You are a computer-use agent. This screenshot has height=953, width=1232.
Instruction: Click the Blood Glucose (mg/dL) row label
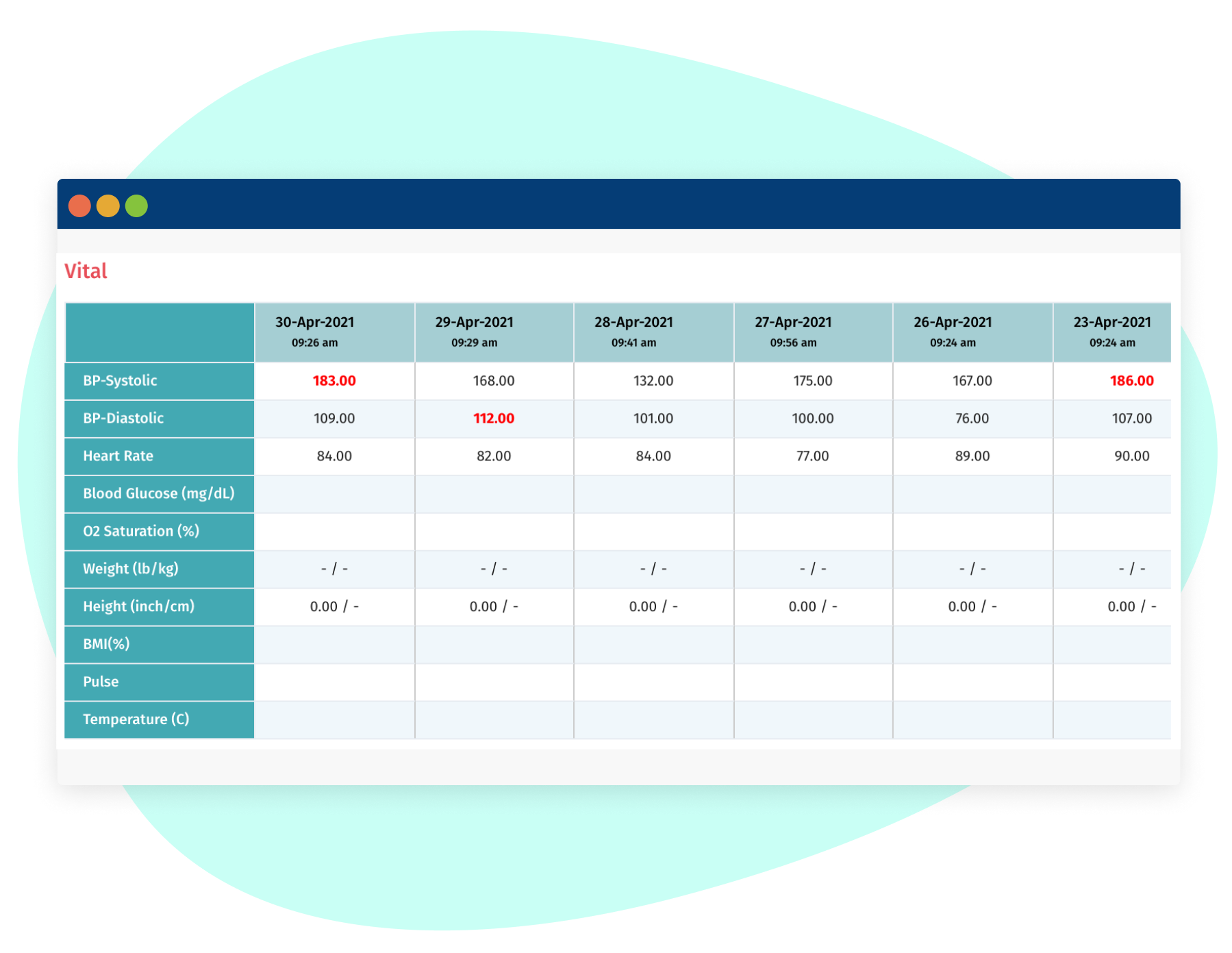pyautogui.click(x=158, y=494)
